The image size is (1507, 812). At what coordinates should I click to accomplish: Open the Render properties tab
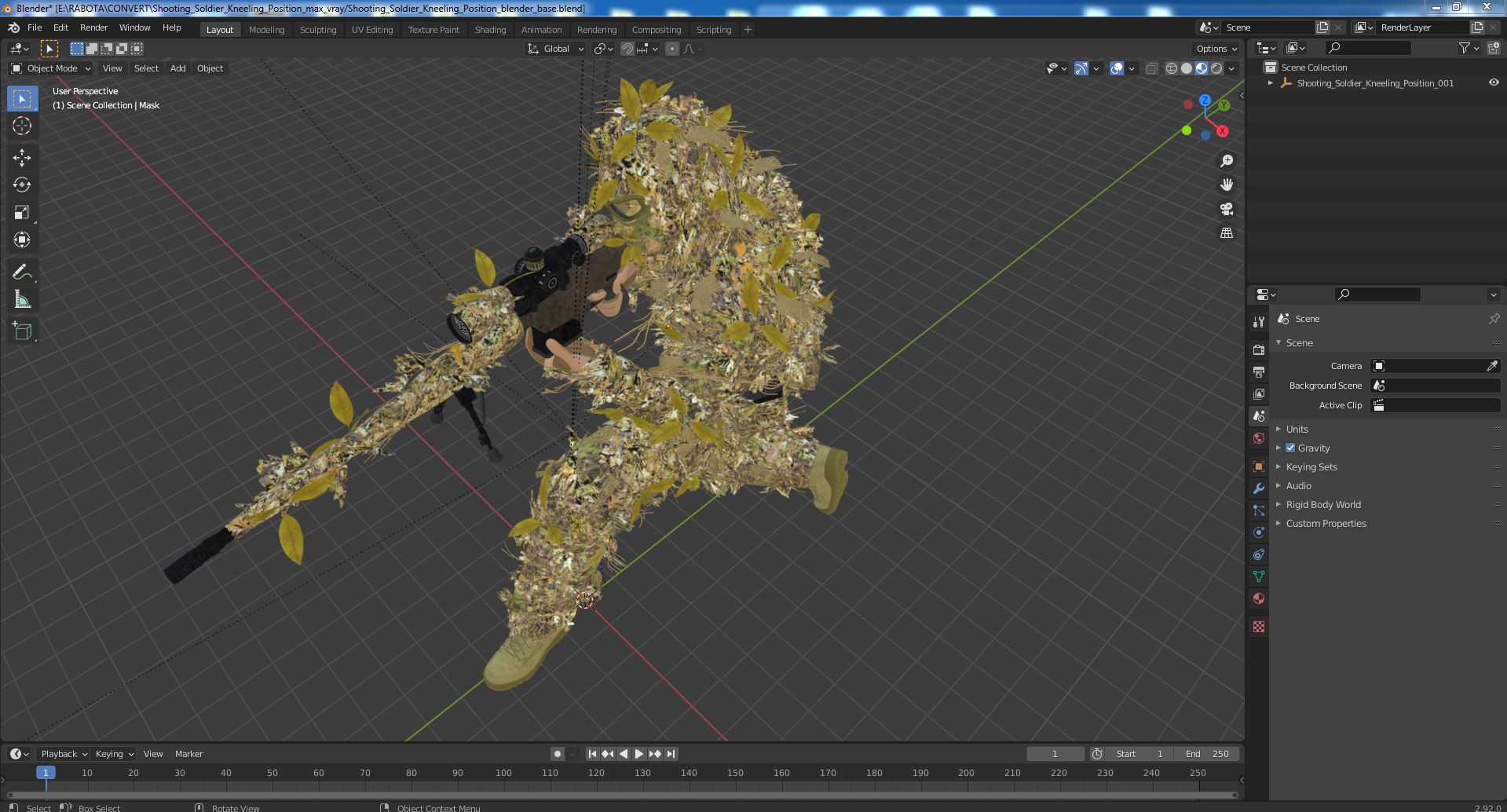1259,349
